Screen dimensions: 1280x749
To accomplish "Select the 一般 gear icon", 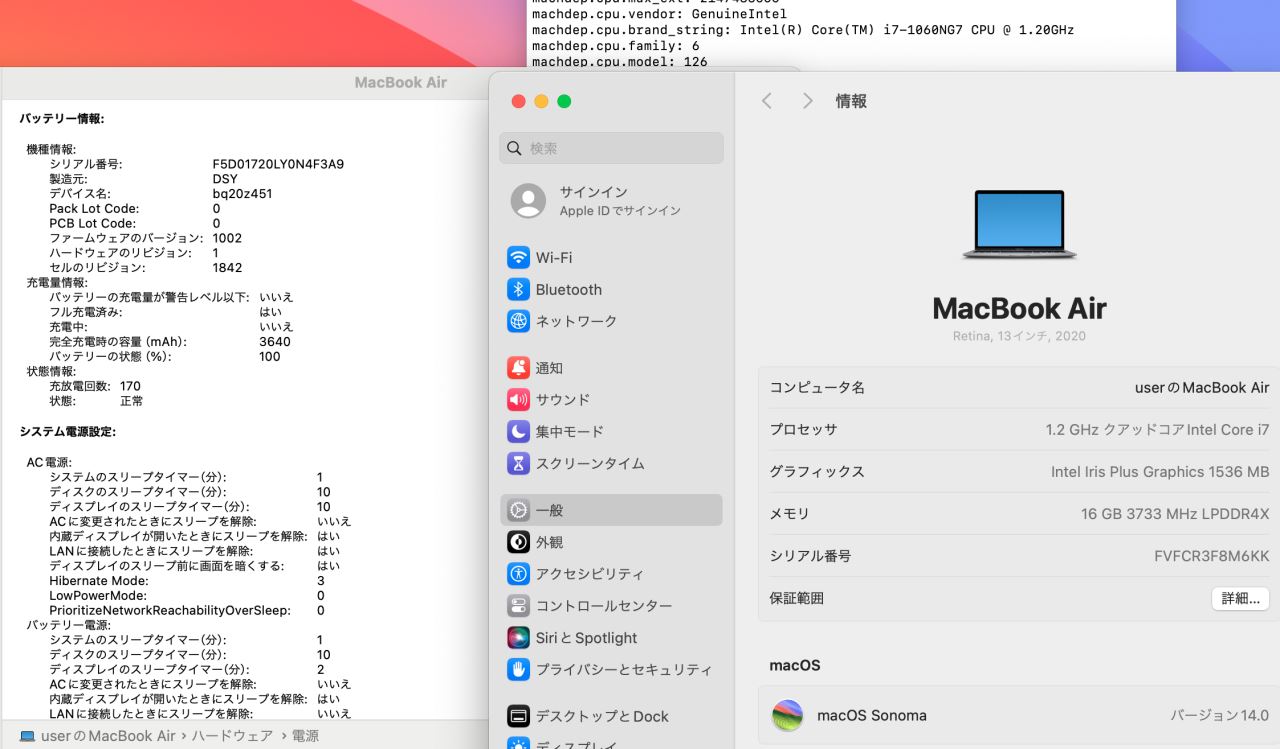I will 518,510.
